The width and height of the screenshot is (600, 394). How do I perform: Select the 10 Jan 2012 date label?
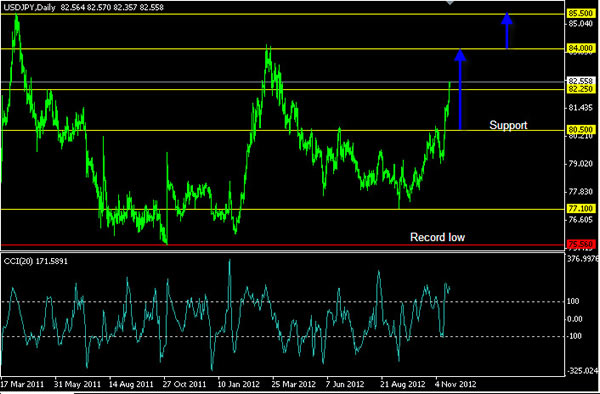click(x=238, y=384)
